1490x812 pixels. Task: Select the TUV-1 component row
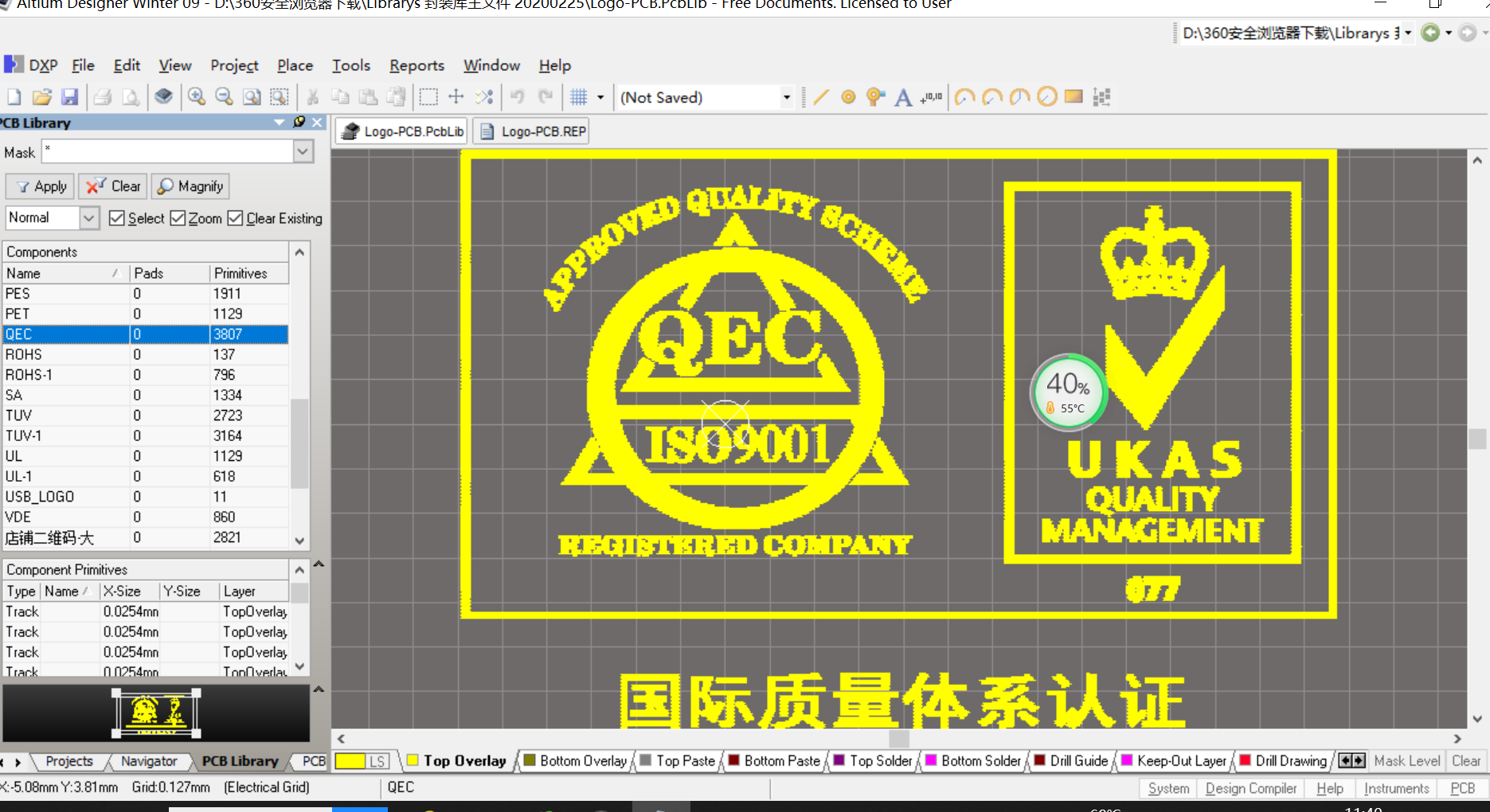(x=146, y=435)
